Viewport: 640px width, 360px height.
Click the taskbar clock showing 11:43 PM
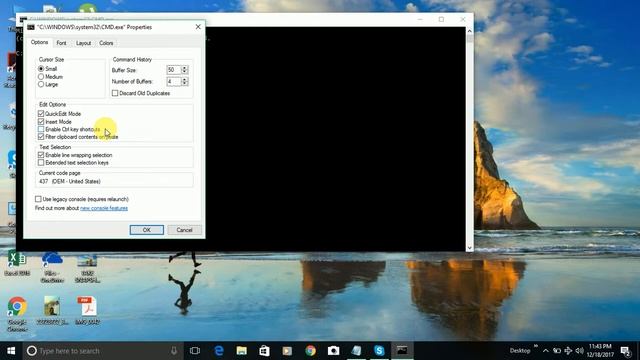click(600, 351)
